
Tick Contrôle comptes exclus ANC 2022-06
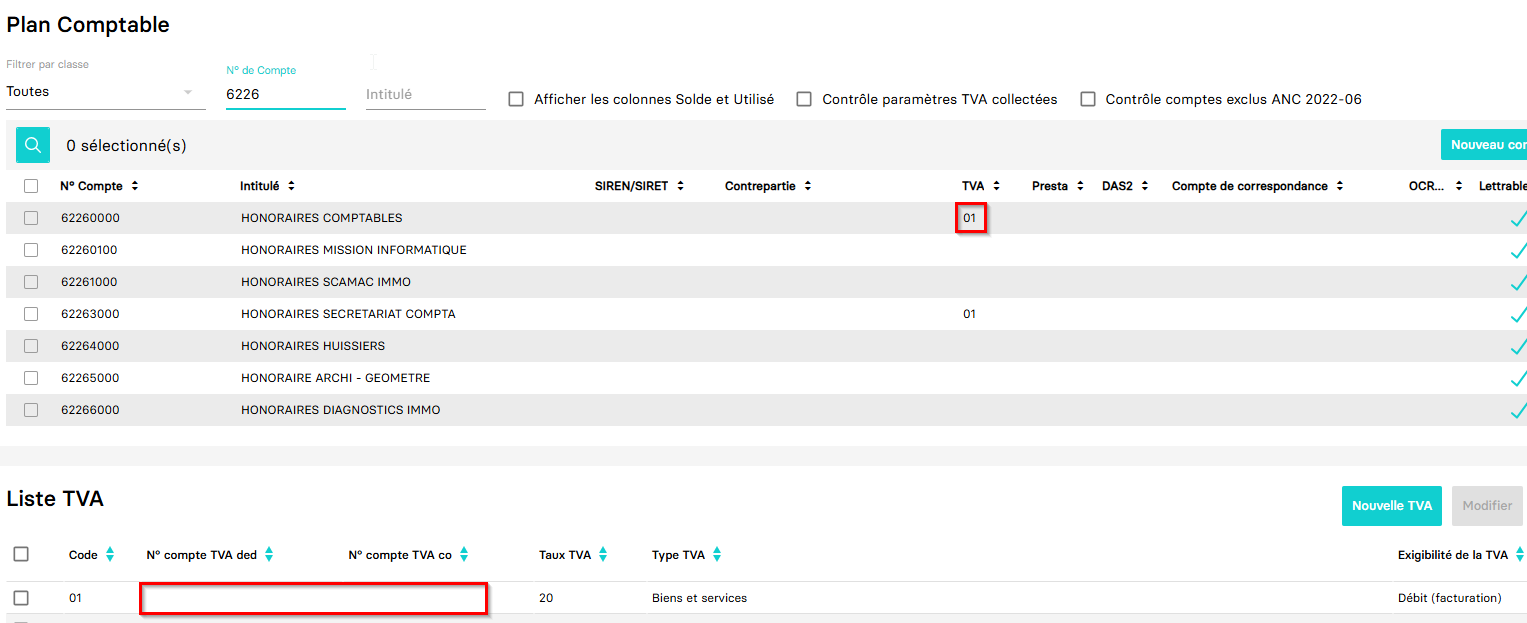pyautogui.click(x=1088, y=99)
